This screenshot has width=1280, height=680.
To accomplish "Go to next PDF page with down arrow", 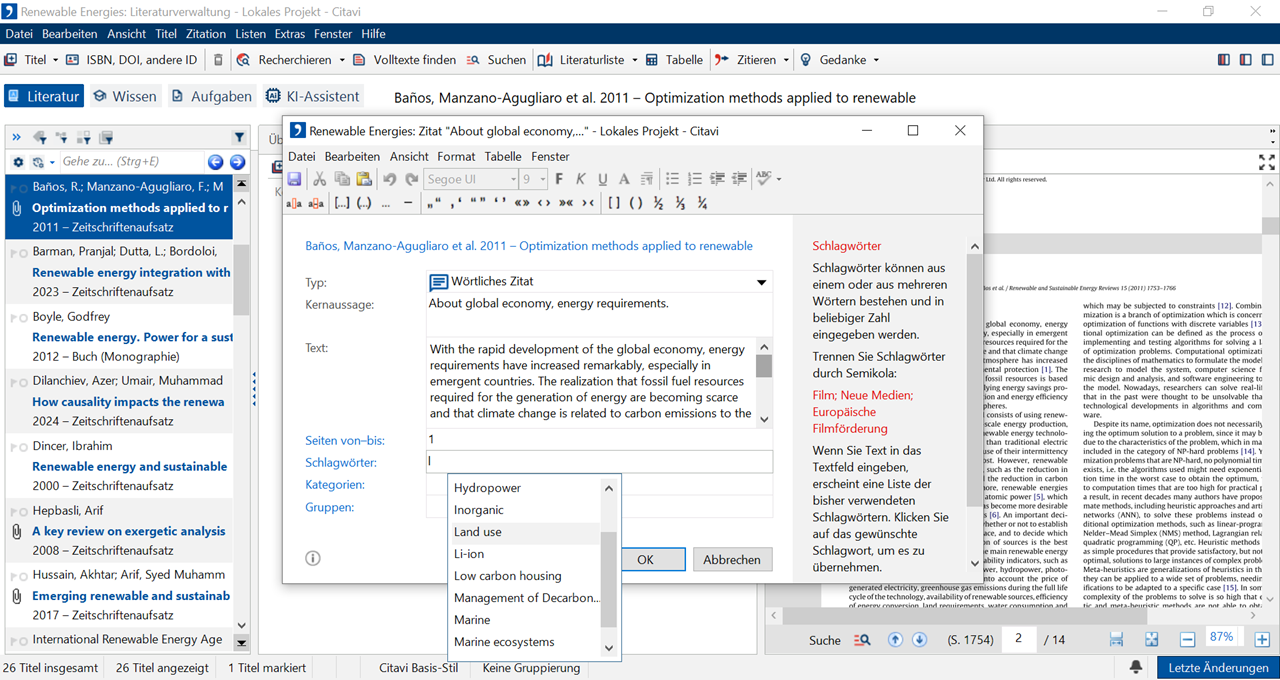I will coord(919,640).
